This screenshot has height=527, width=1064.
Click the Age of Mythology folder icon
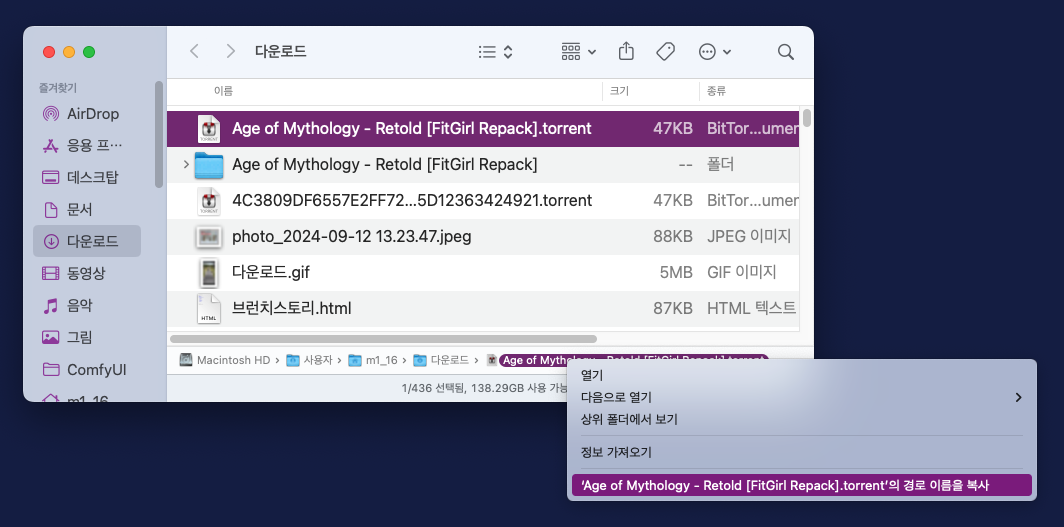click(x=209, y=165)
